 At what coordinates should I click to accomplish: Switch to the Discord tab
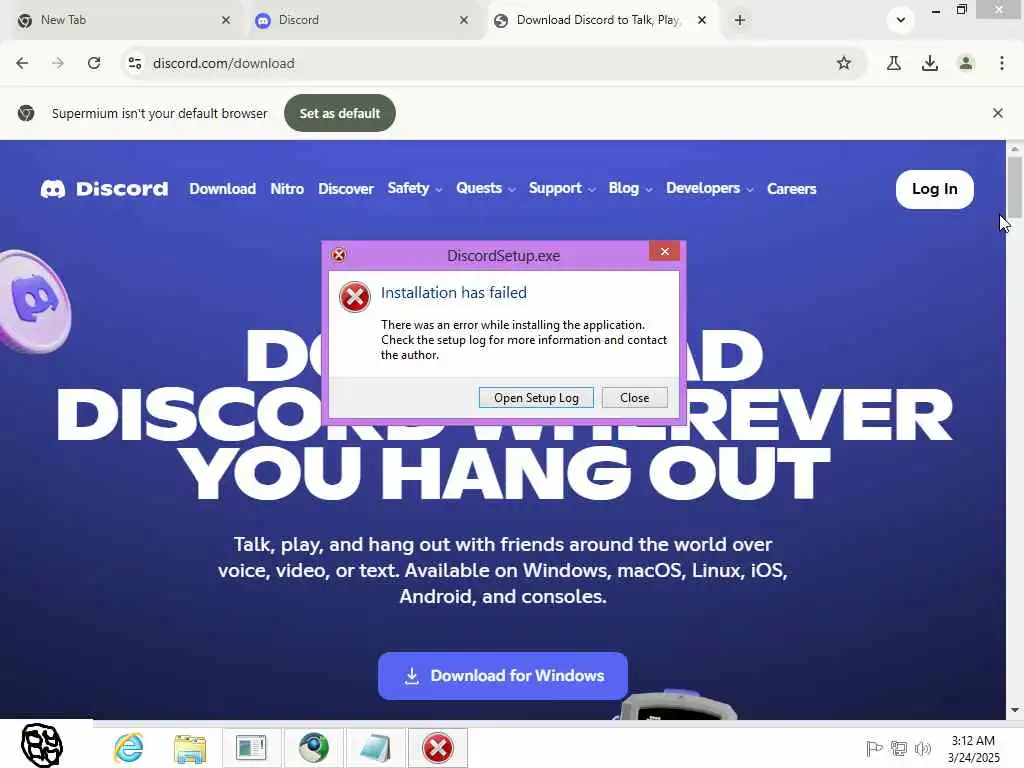click(362, 20)
